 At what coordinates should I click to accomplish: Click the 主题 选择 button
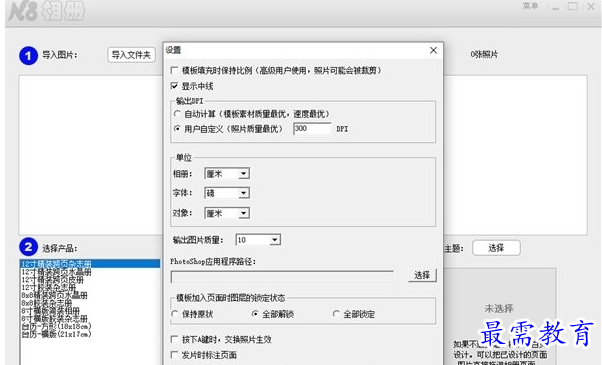click(496, 248)
